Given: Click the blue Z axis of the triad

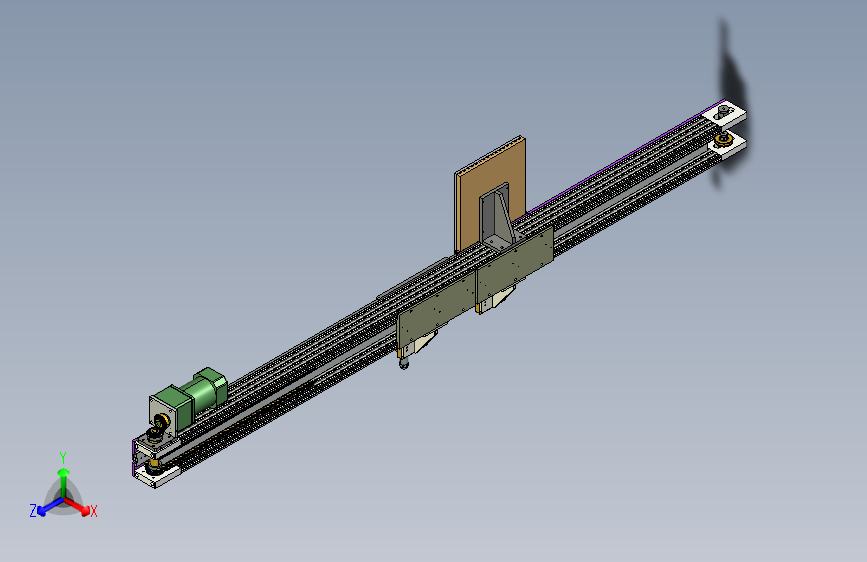Looking at the screenshot, I should pyautogui.click(x=49, y=507).
